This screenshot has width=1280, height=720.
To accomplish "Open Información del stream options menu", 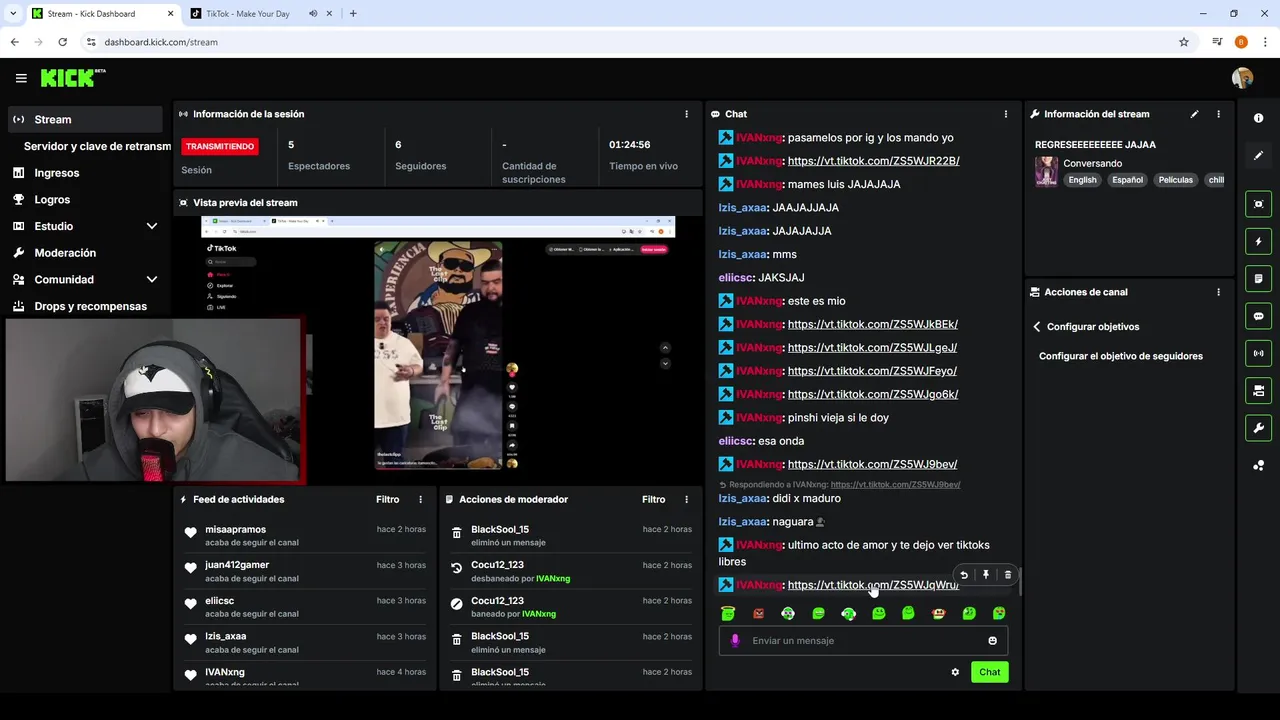I will [1218, 114].
